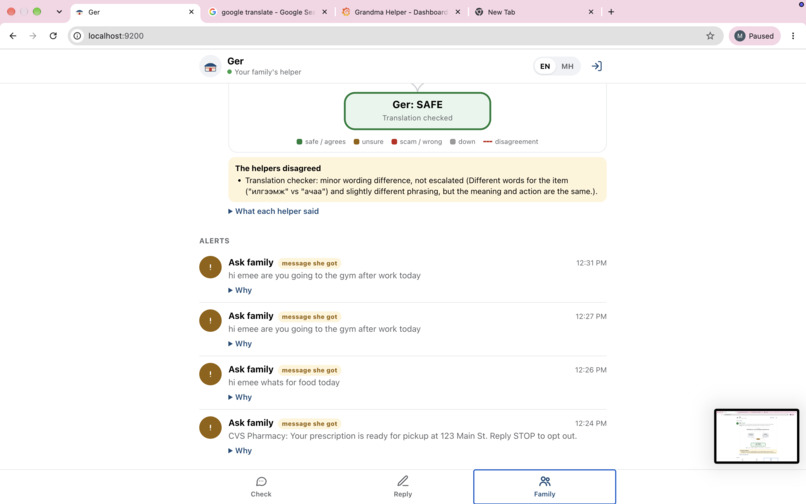
Task: Click the site info icon in address bar
Action: 77,36
